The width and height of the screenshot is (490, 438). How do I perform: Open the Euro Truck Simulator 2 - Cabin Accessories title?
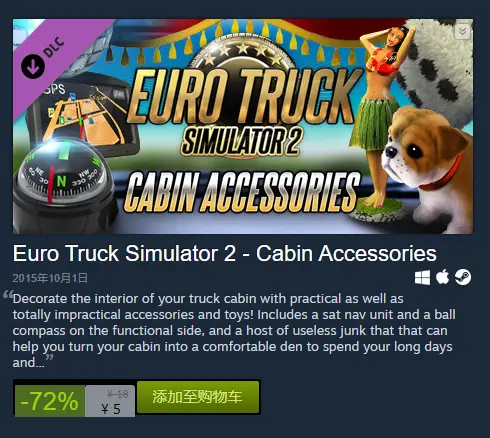pos(224,253)
